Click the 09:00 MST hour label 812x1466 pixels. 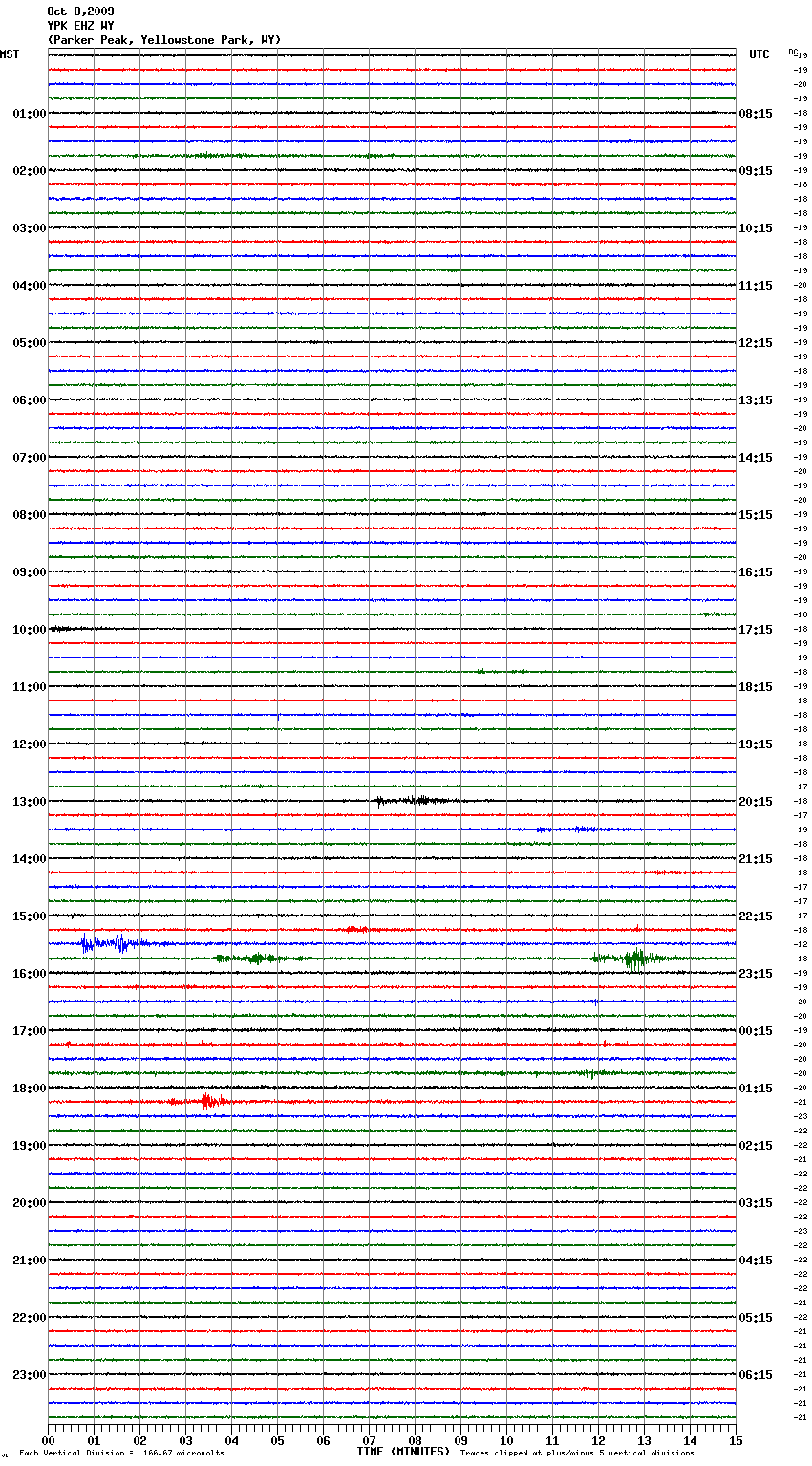30,572
